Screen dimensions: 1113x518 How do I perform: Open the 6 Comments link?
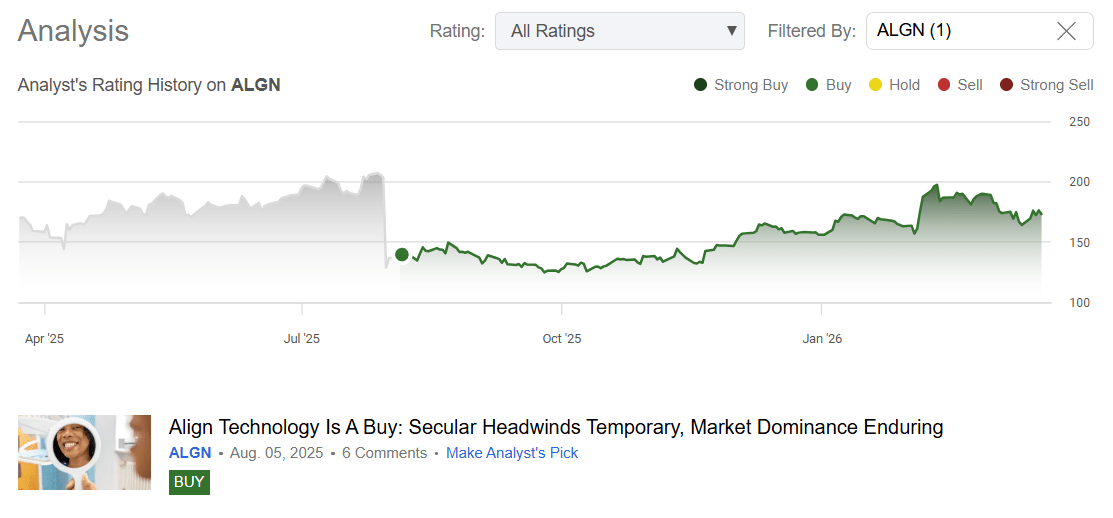pyautogui.click(x=385, y=453)
